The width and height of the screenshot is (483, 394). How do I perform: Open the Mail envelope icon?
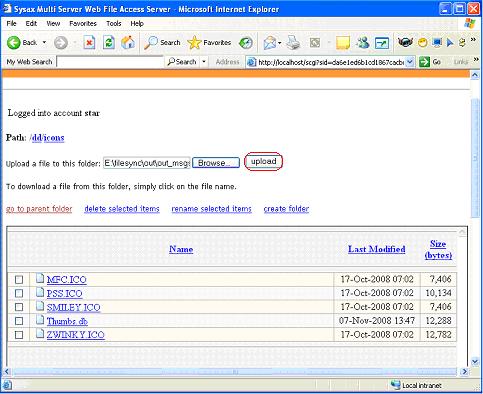pos(270,43)
